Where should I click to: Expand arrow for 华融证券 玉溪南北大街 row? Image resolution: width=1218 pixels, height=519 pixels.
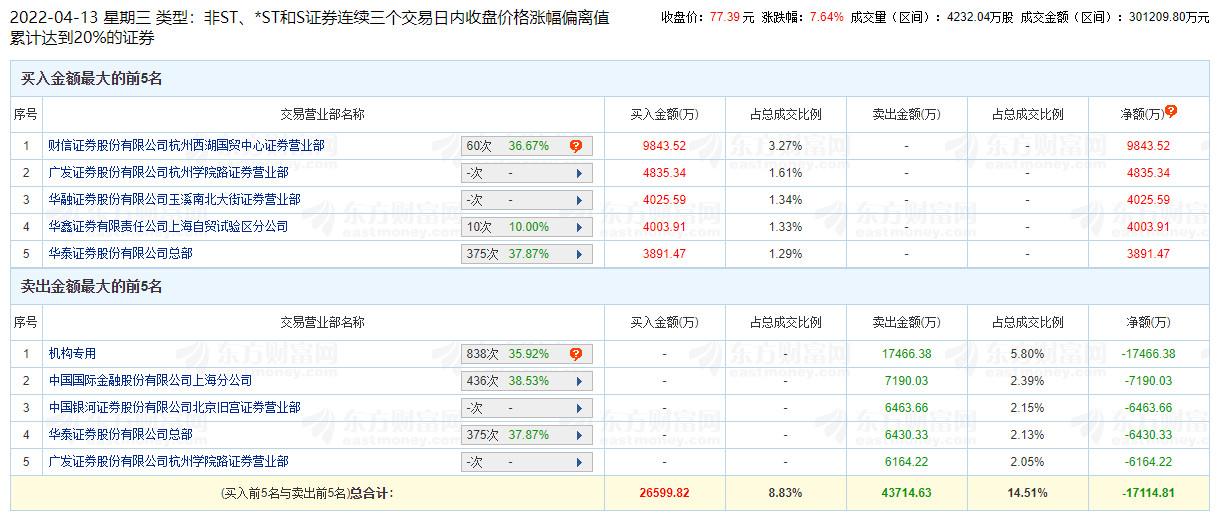click(x=579, y=200)
